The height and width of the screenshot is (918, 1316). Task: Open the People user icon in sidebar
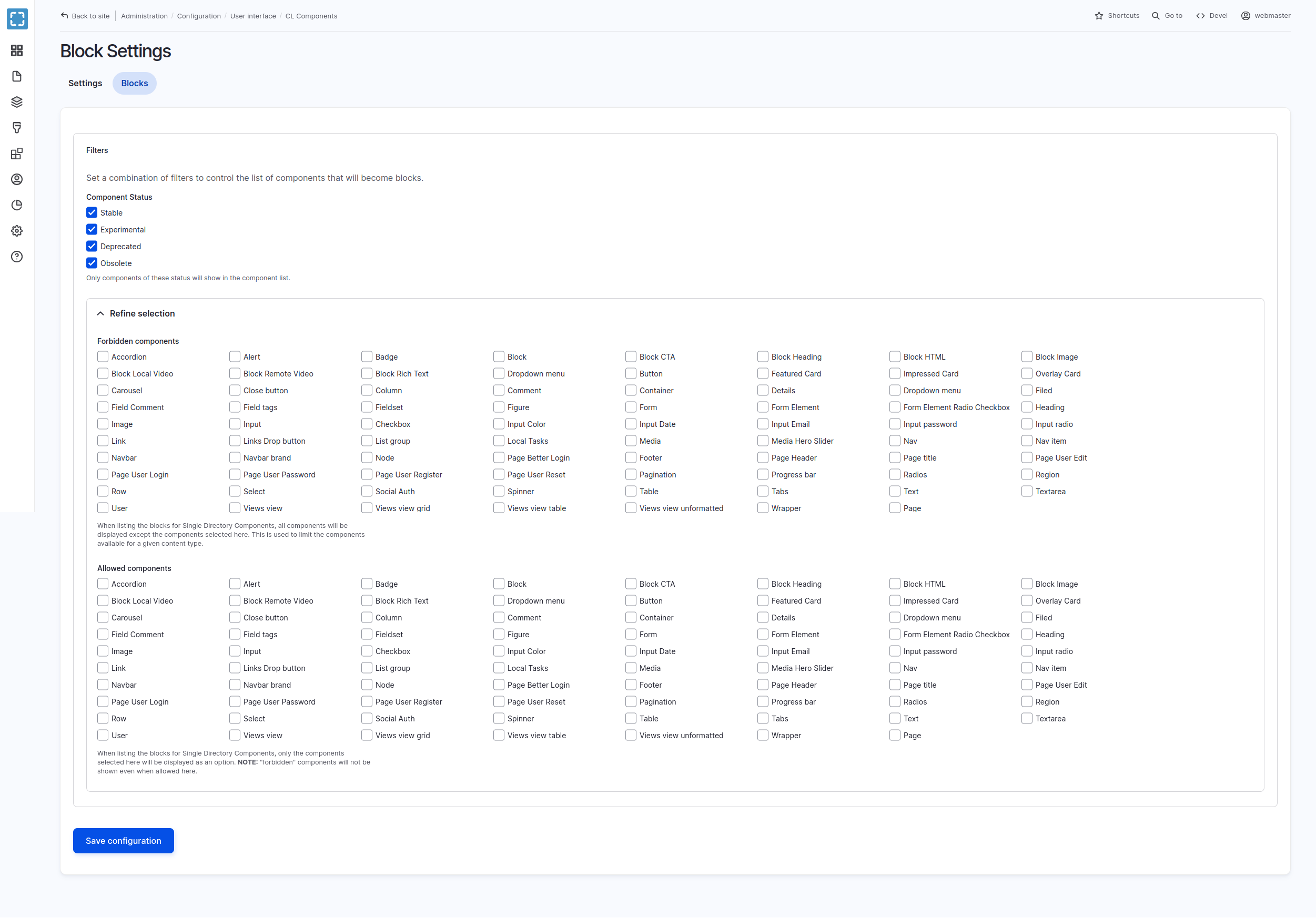click(x=17, y=179)
